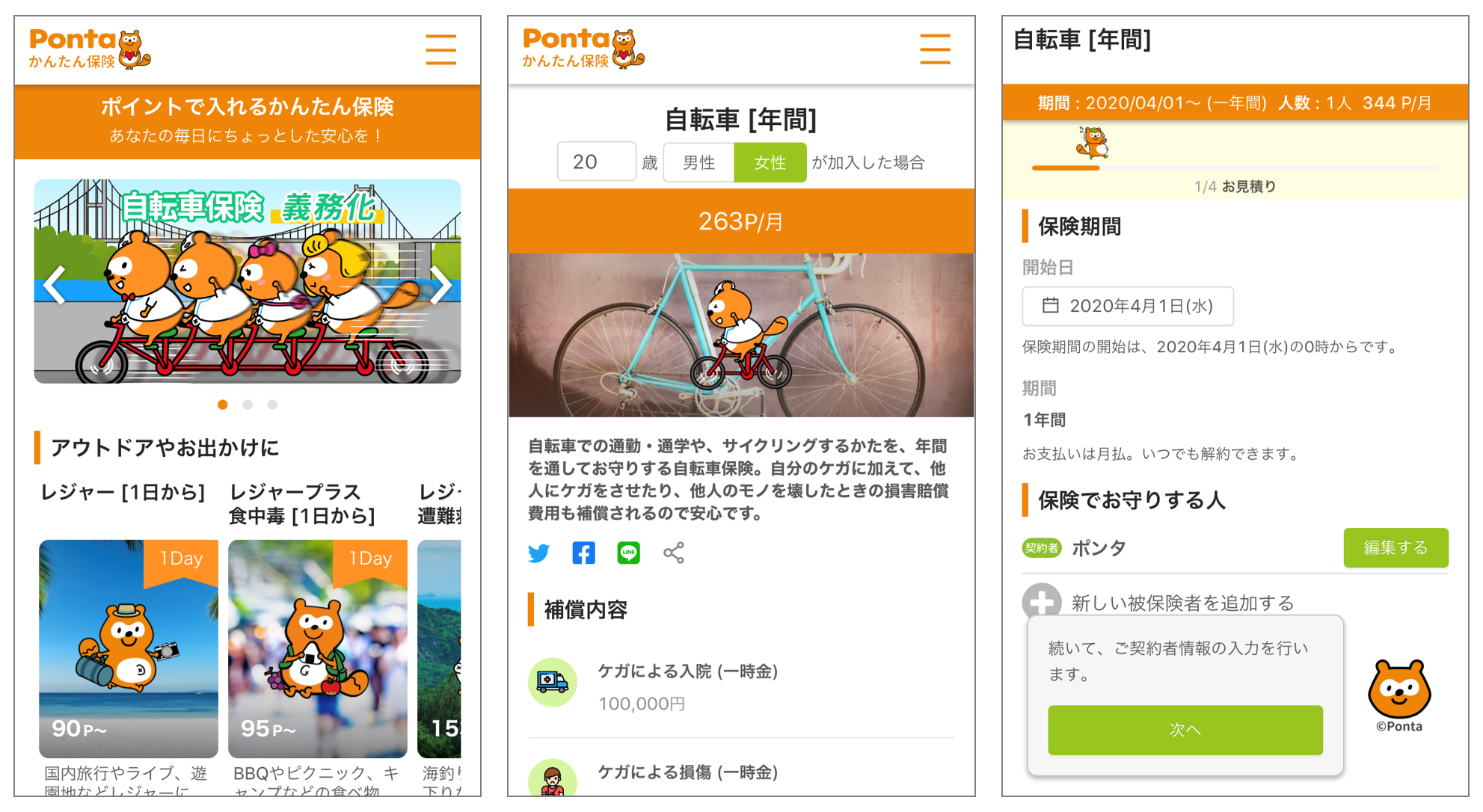Click the 次へ button
This screenshot has width=1483, height=812.
click(1185, 730)
